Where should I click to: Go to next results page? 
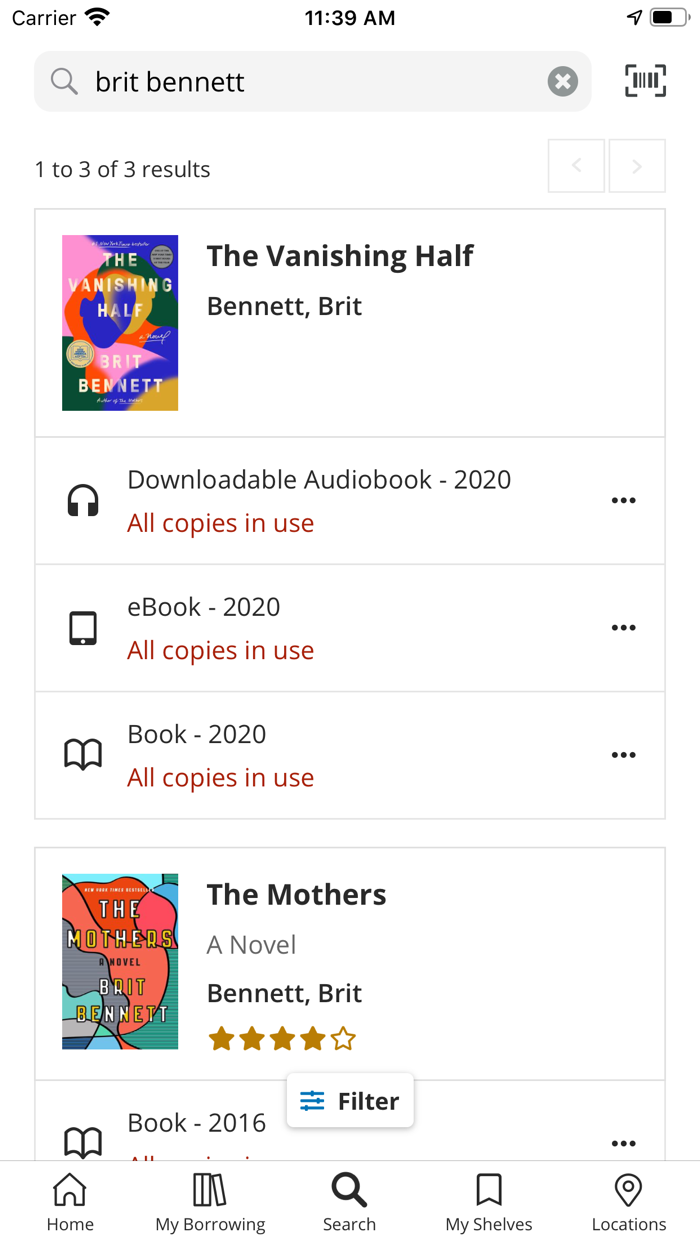point(637,166)
